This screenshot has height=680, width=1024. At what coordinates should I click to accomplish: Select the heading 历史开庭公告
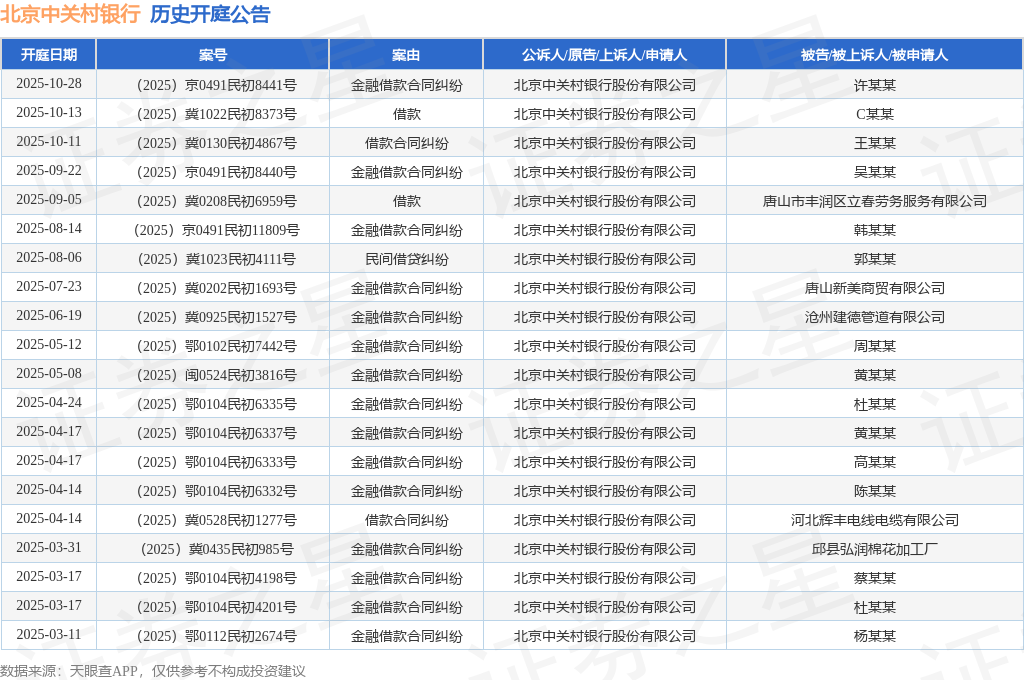[210, 14]
